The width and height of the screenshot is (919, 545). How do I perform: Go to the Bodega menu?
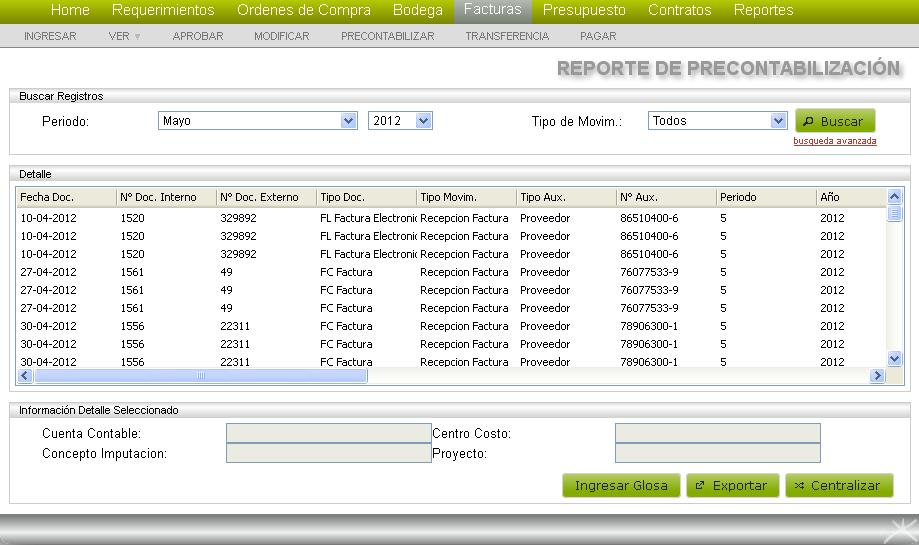point(418,10)
